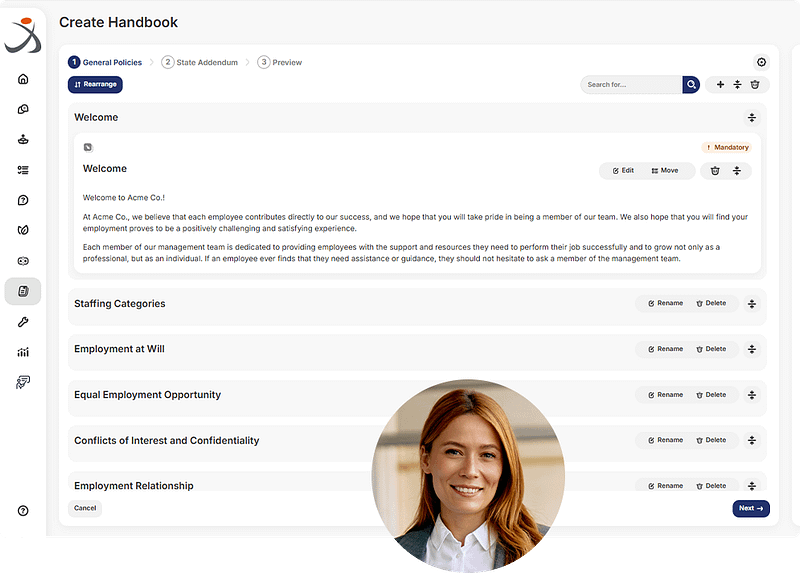
Task: Click the Search for input field
Action: click(x=632, y=85)
